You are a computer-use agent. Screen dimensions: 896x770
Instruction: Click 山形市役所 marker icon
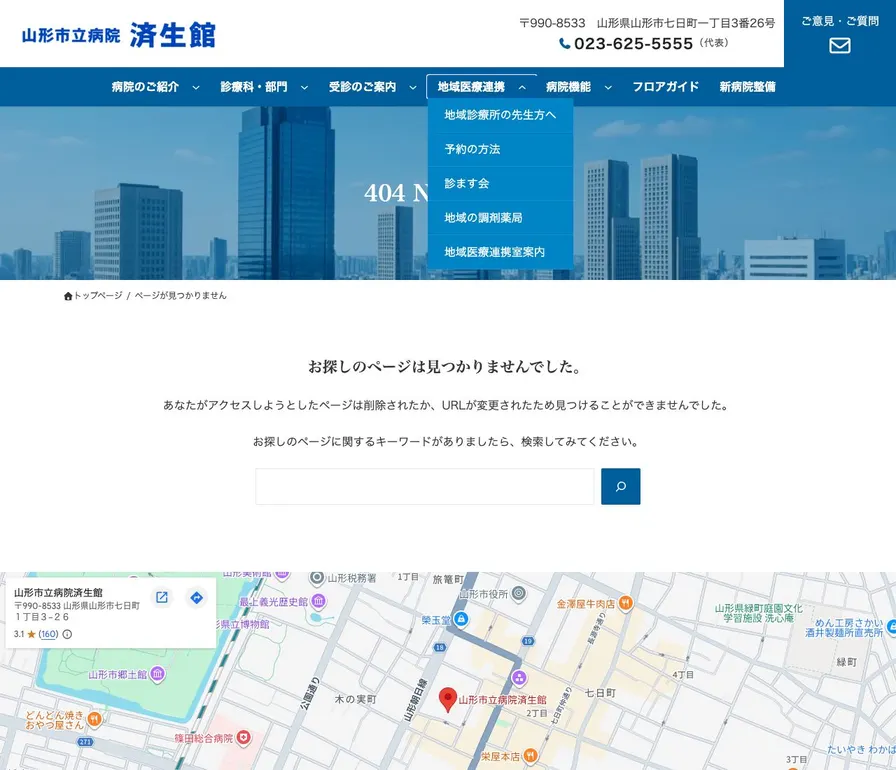[x=518, y=594]
